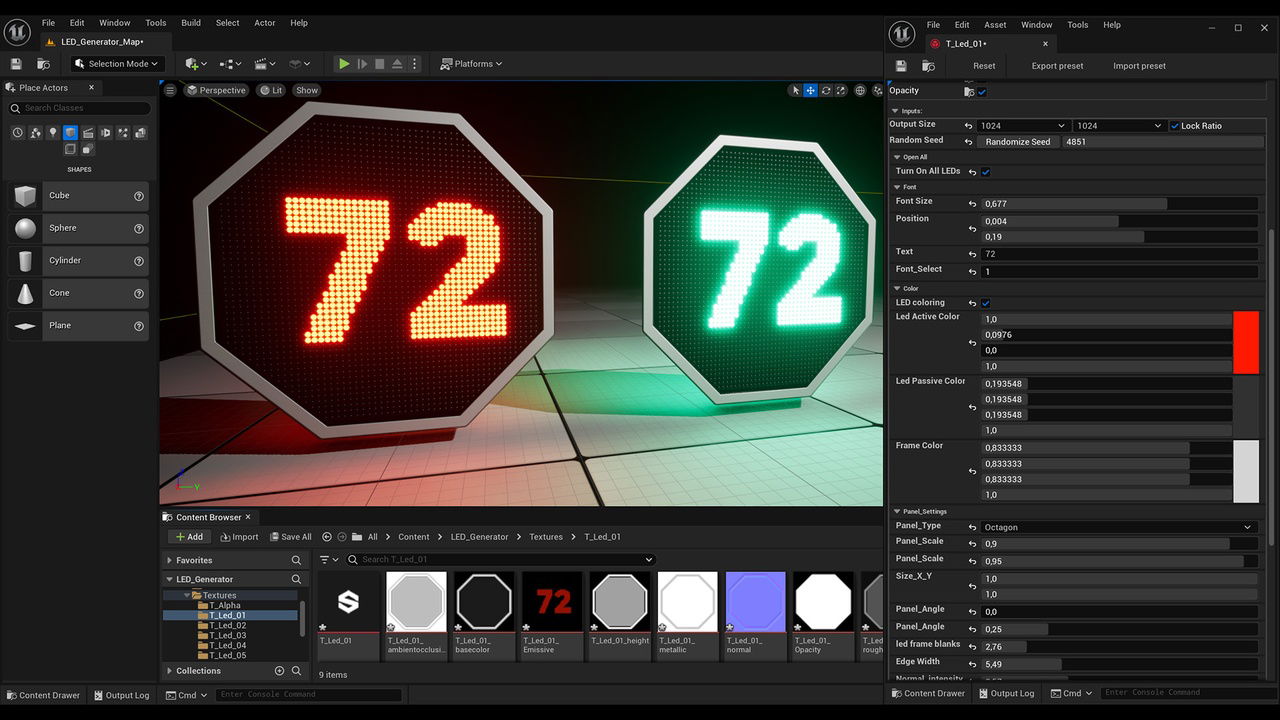The width and height of the screenshot is (1280, 720).
Task: Click the reset arrow next to Font Size
Action: [x=972, y=203]
